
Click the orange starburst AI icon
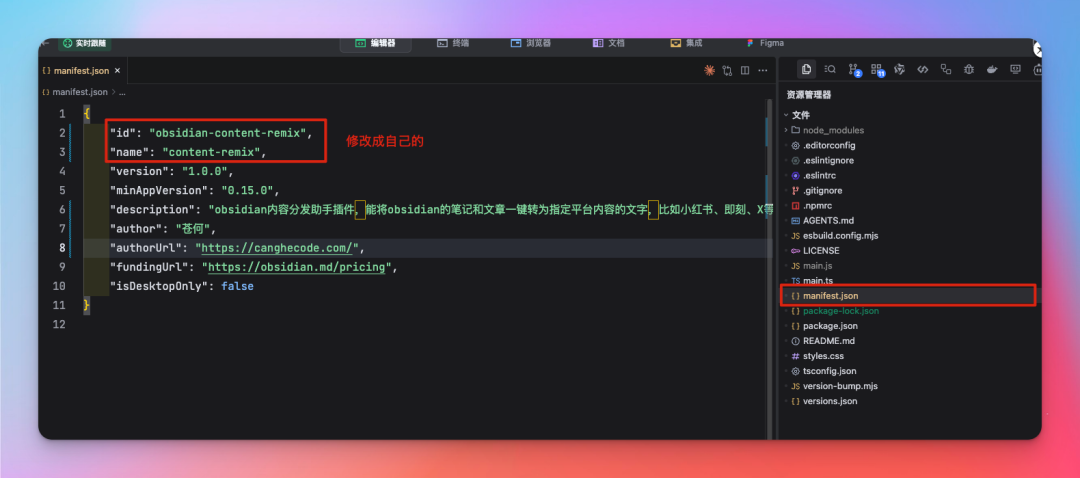coord(709,70)
